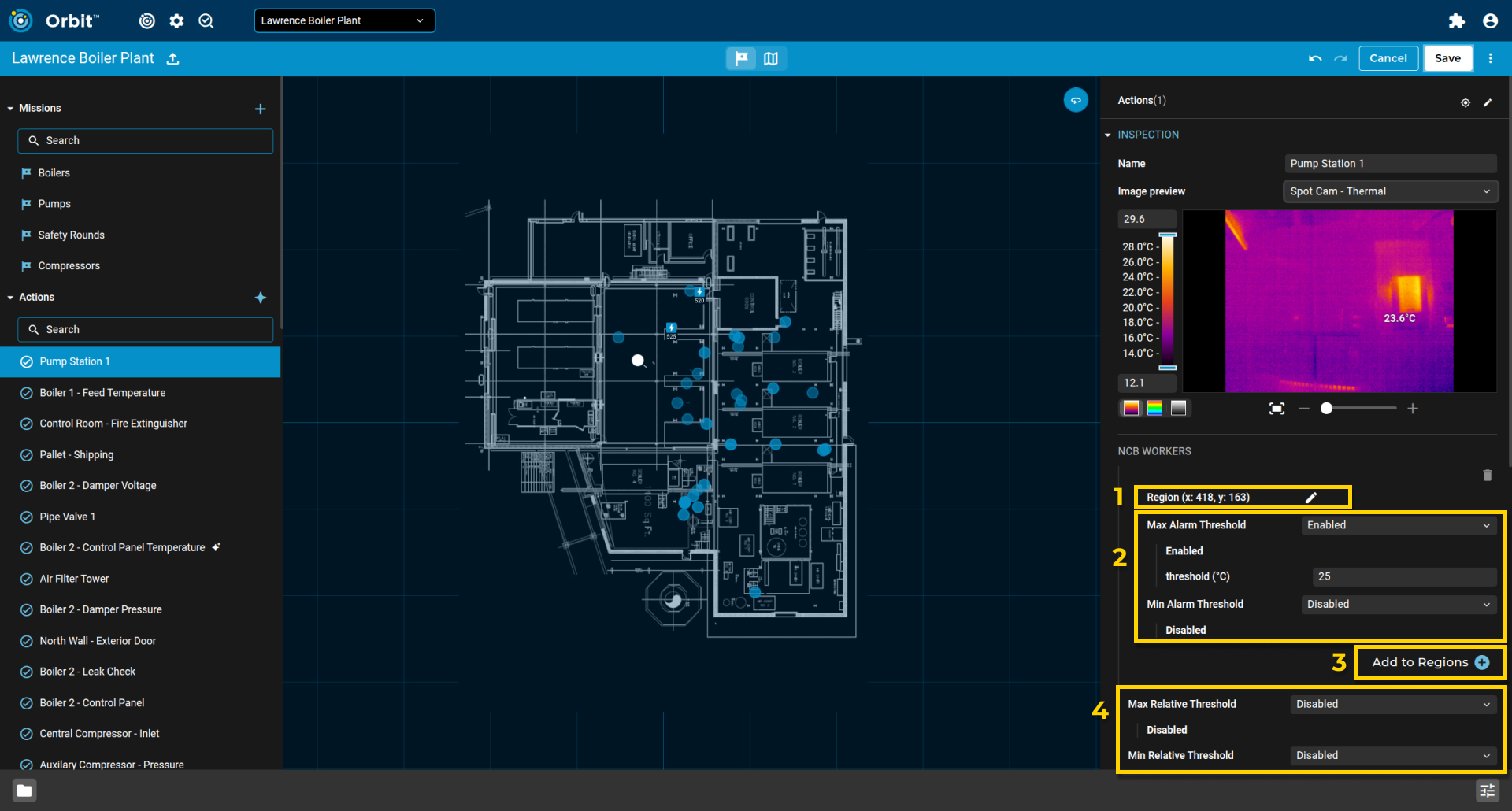The width and height of the screenshot is (1512, 811).
Task: Select the missions target icon in the top bar
Action: tap(146, 20)
